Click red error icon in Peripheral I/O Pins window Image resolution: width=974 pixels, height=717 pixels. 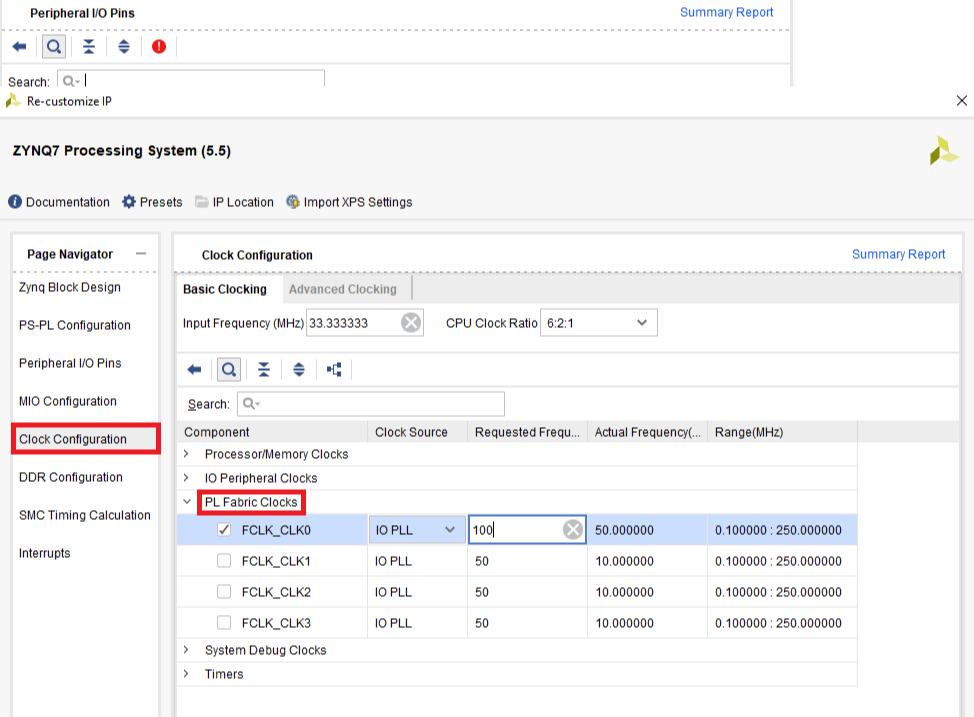pyautogui.click(x=159, y=47)
